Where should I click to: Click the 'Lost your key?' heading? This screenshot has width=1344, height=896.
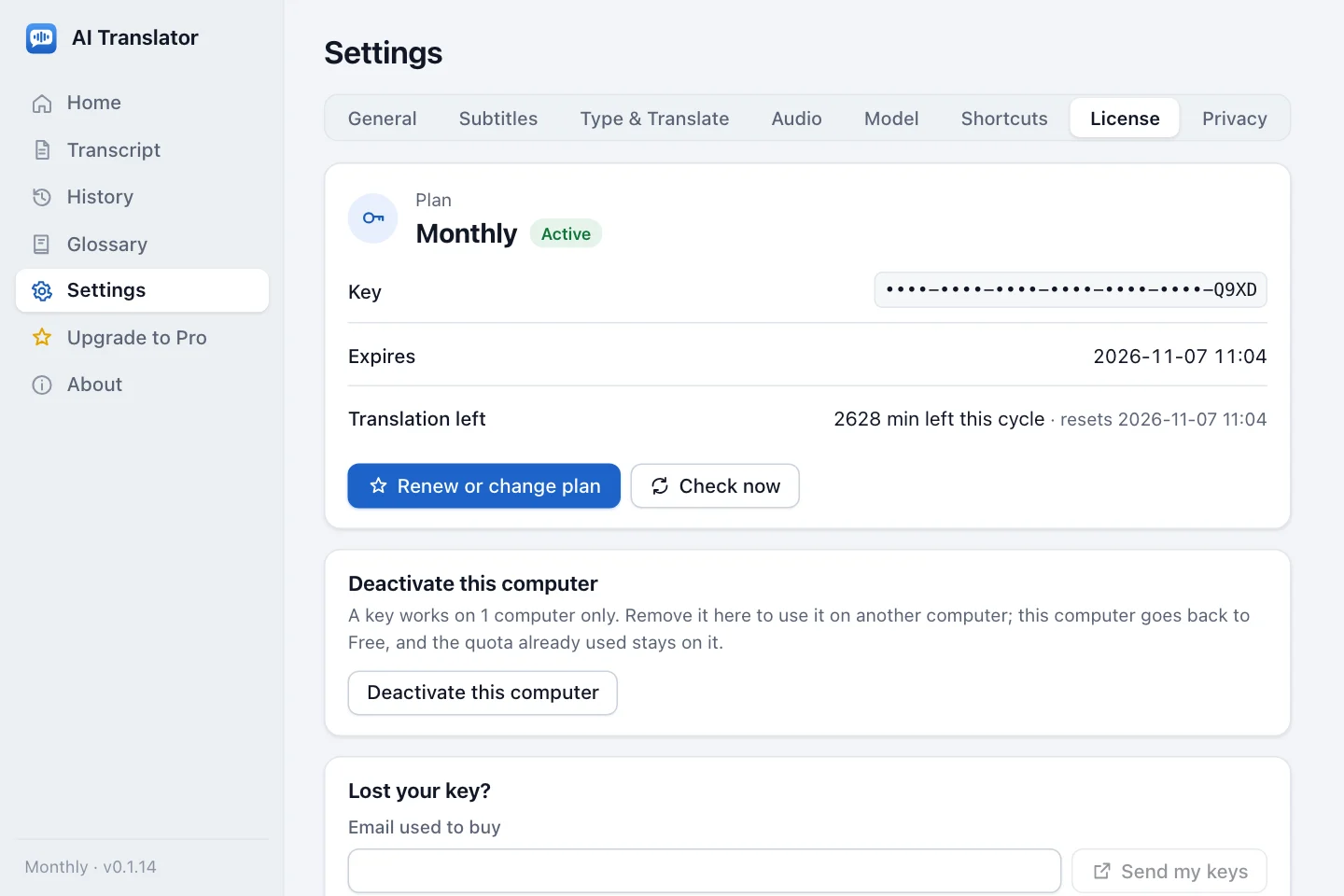click(x=419, y=791)
